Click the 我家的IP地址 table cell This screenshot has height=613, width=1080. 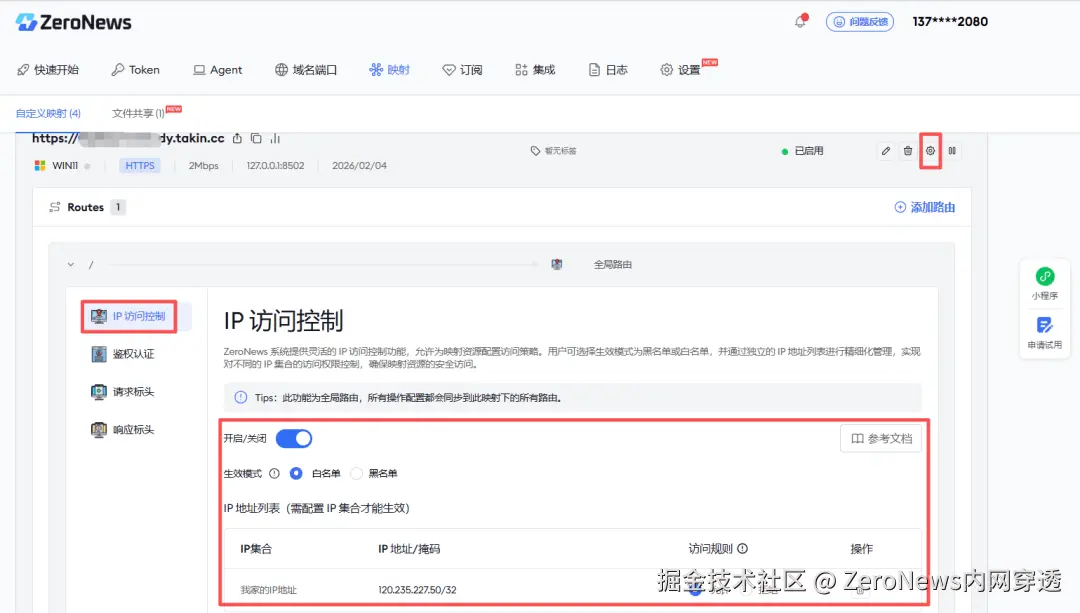point(269,590)
